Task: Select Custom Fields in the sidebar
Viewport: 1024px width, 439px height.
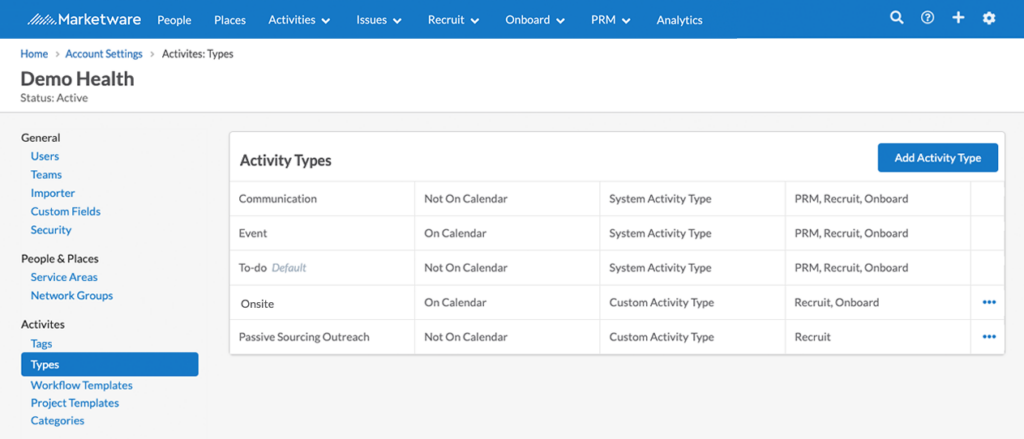Action: pyautogui.click(x=65, y=212)
